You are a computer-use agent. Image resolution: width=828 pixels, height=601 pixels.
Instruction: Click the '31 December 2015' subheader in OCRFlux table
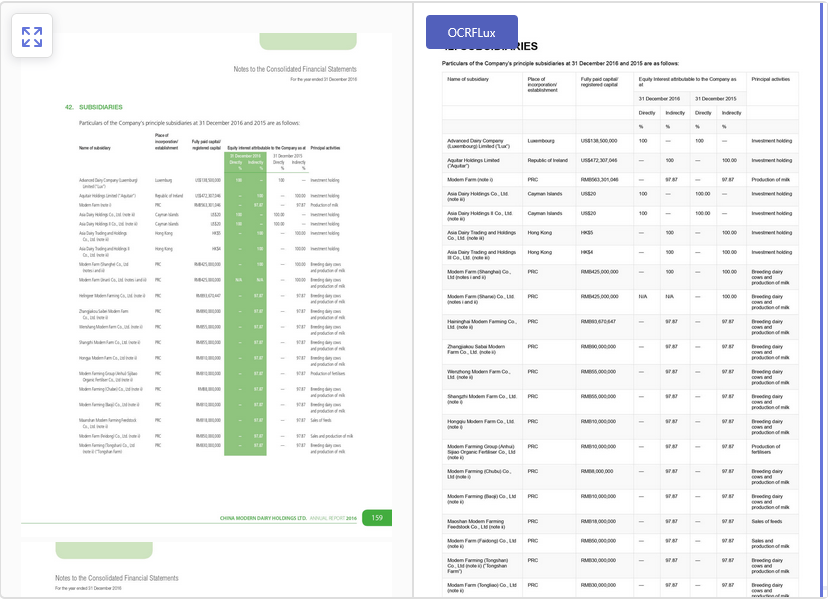pyautogui.click(x=716, y=99)
